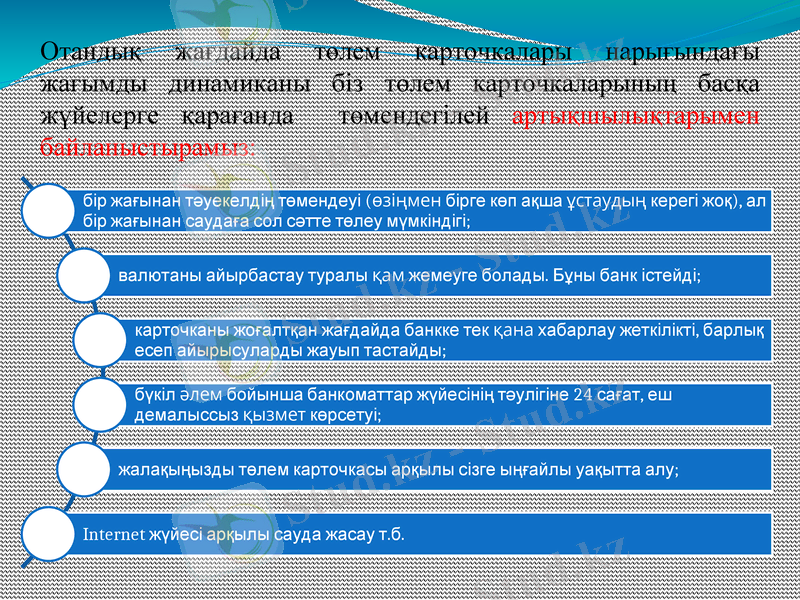Click the box about карточканы жоғалтқан жағдайда

450,340
